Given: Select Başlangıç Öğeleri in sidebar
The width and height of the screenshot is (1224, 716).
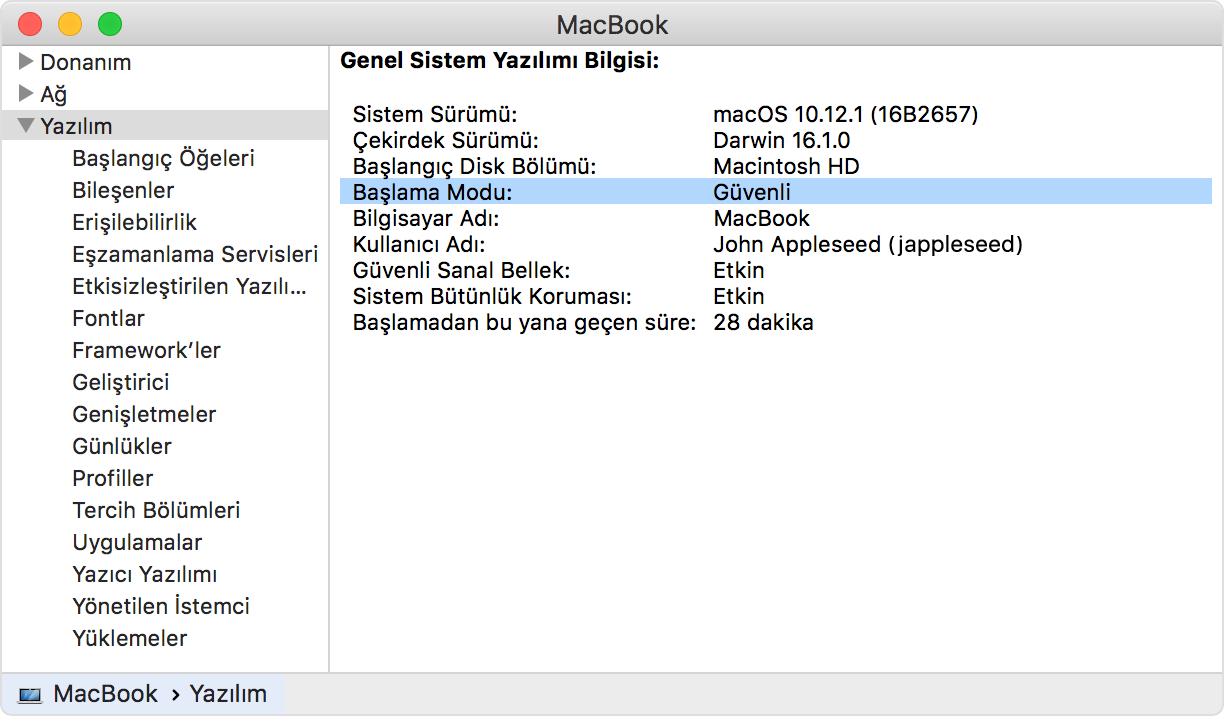Looking at the screenshot, I should click(162, 158).
